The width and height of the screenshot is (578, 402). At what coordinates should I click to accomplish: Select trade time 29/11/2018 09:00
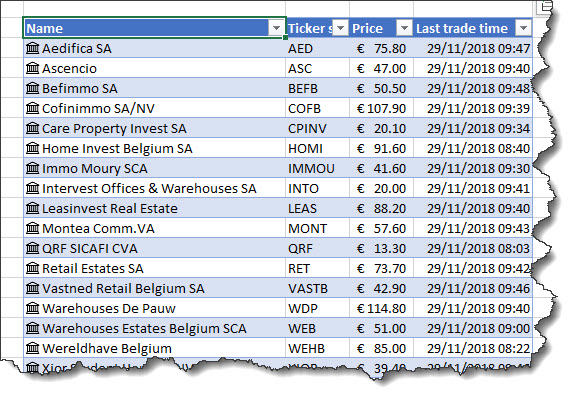tap(473, 328)
